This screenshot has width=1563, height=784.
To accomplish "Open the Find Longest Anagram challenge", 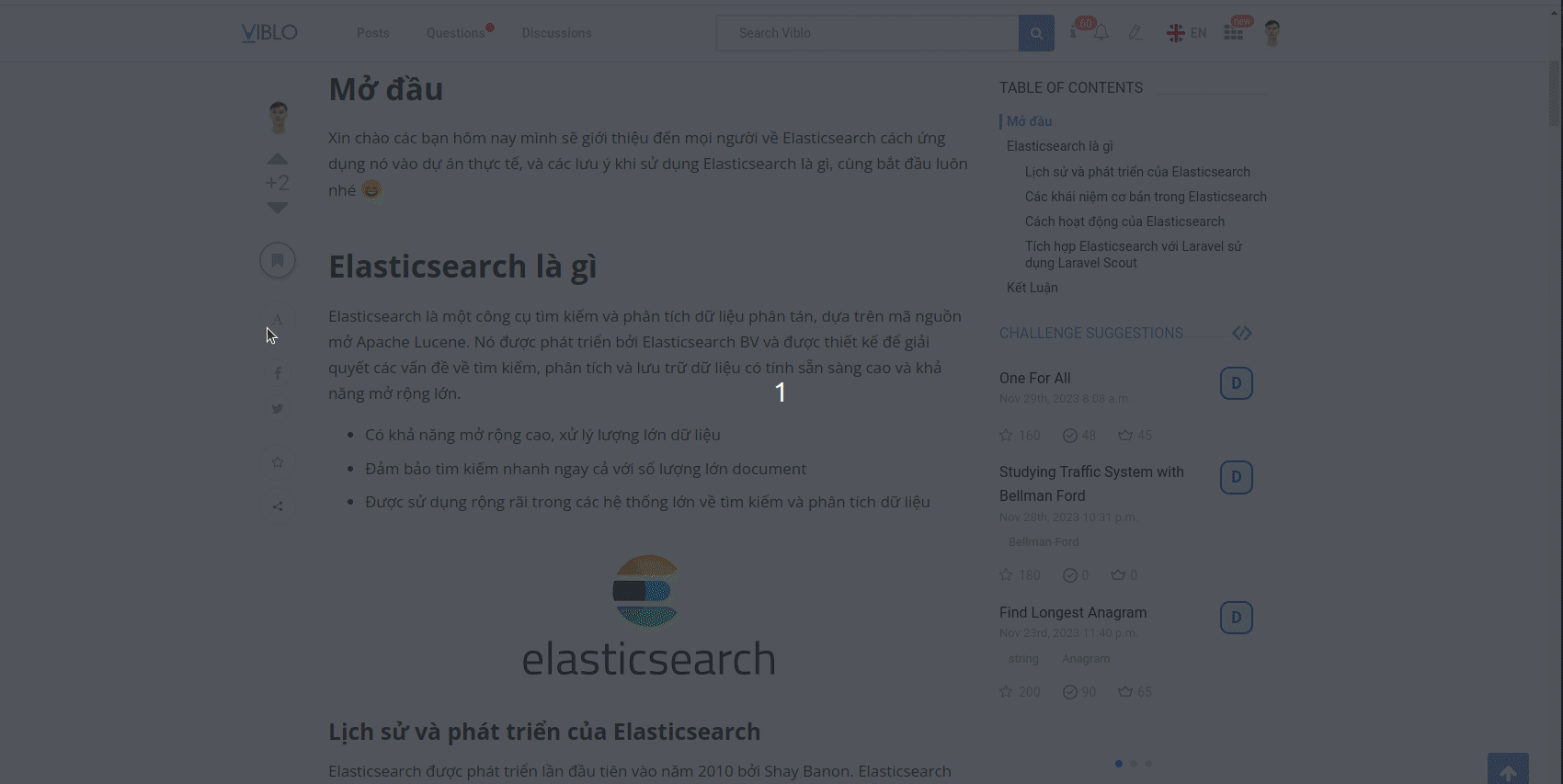I will click(1073, 612).
